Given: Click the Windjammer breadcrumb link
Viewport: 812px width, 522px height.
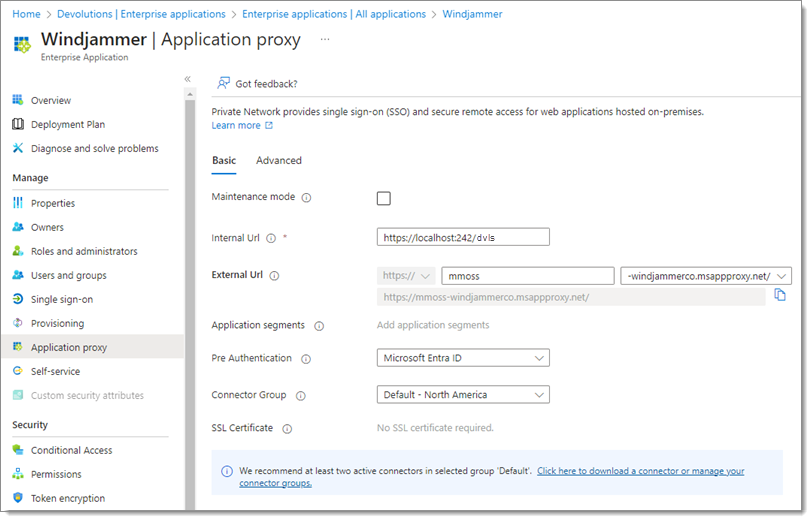Looking at the screenshot, I should (x=472, y=14).
